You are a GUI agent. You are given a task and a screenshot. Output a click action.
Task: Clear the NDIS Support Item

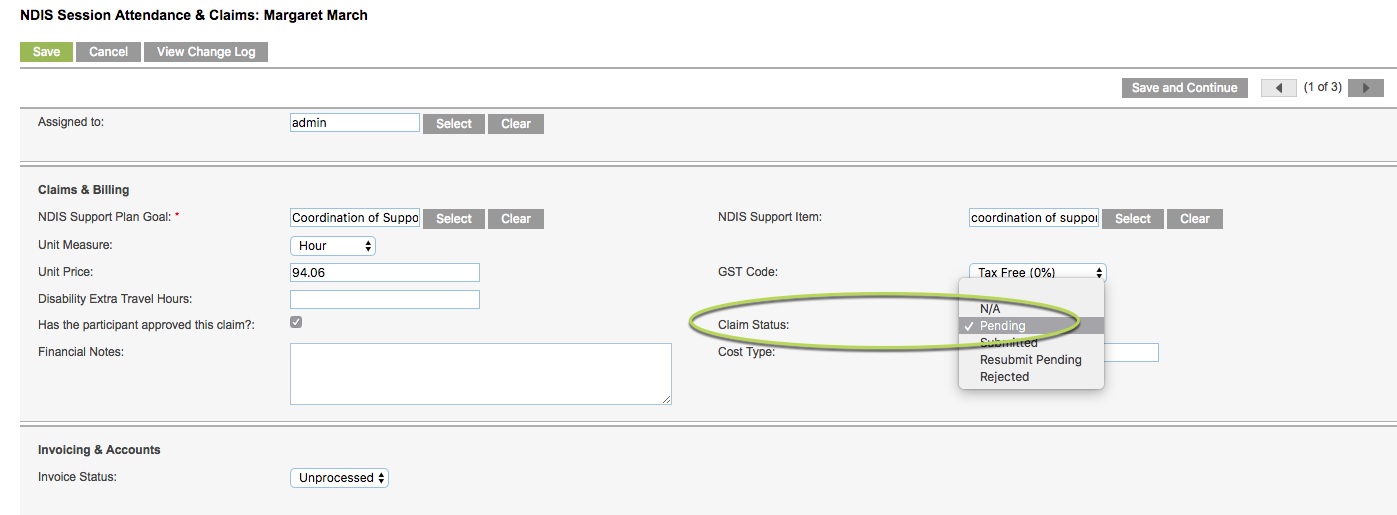1195,219
